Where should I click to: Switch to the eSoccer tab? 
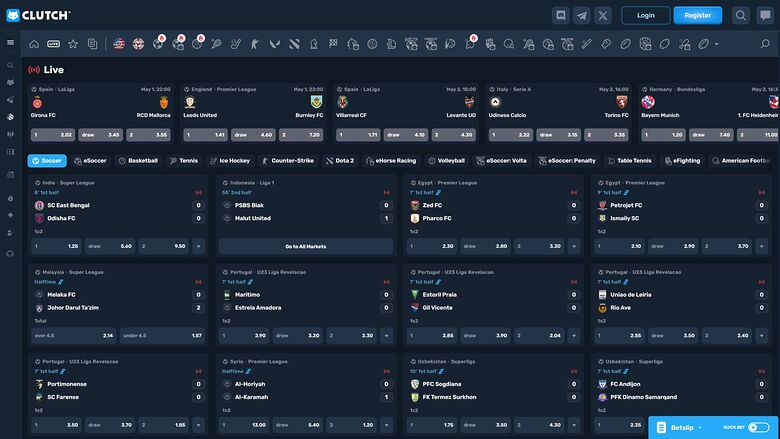[x=91, y=161]
